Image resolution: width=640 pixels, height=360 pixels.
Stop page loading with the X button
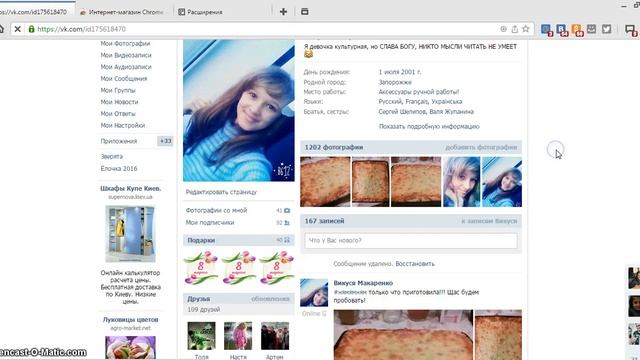18,29
